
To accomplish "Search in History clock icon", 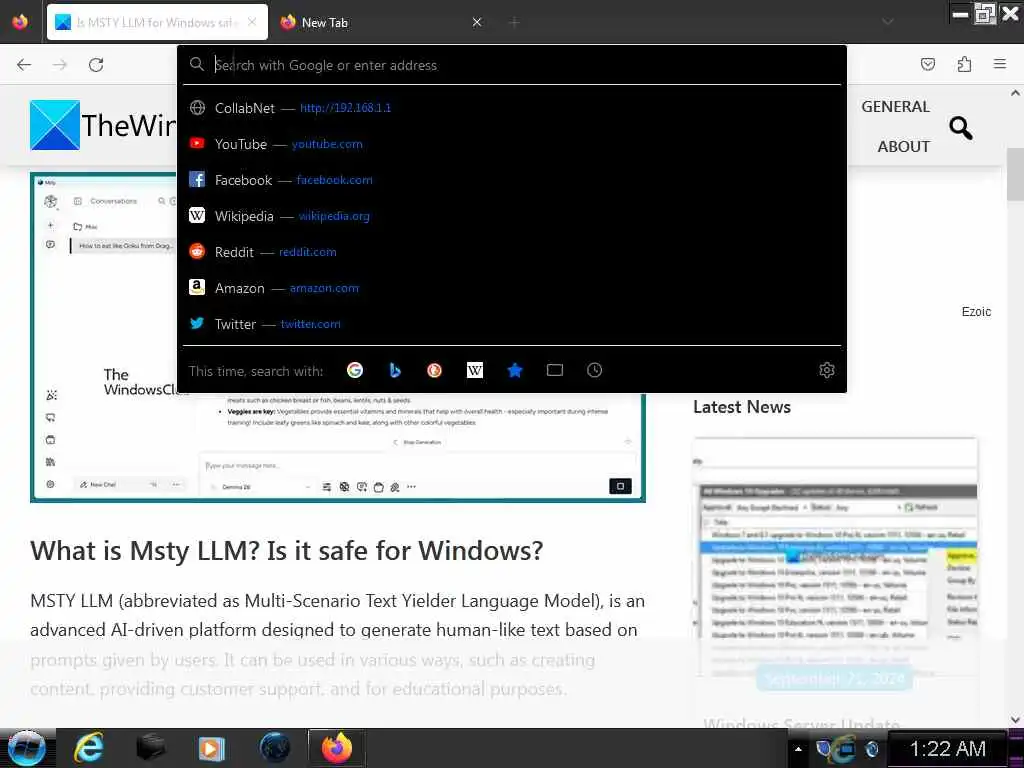I will [594, 370].
